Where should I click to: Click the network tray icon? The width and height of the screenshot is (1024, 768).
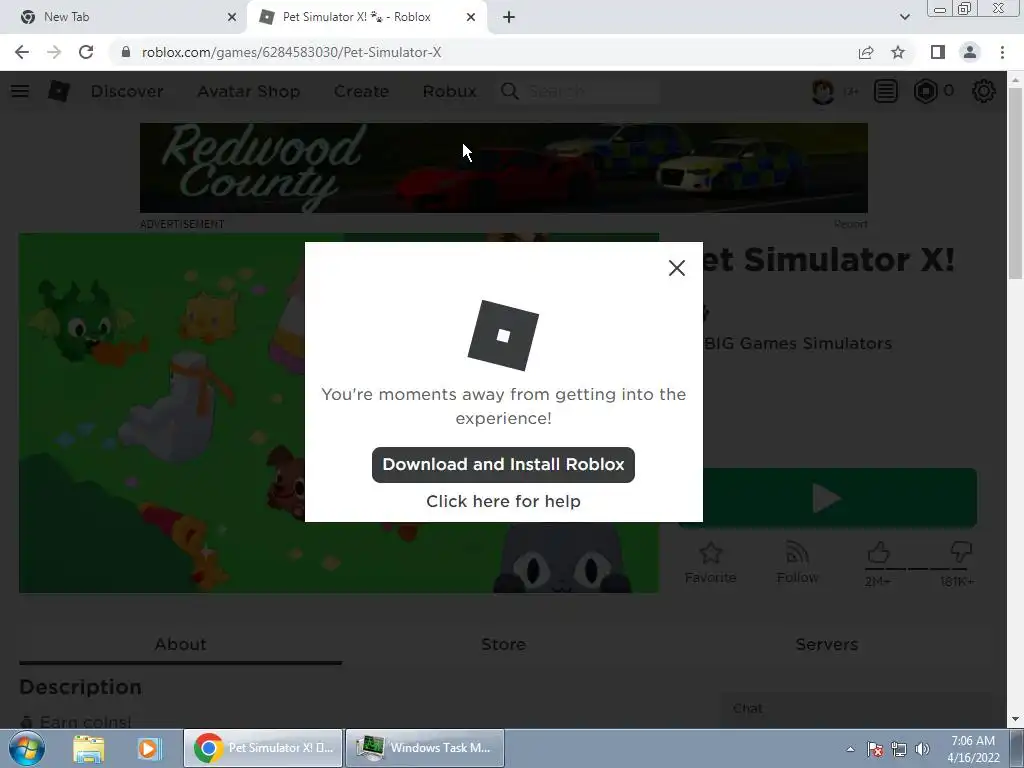pyautogui.click(x=899, y=749)
